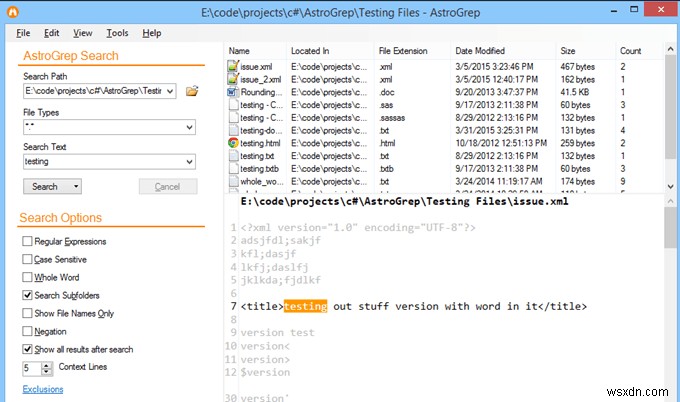This screenshot has height=402, width=680.
Task: Click file icon of the 132 bytes testing.txt row
Action: (233, 156)
